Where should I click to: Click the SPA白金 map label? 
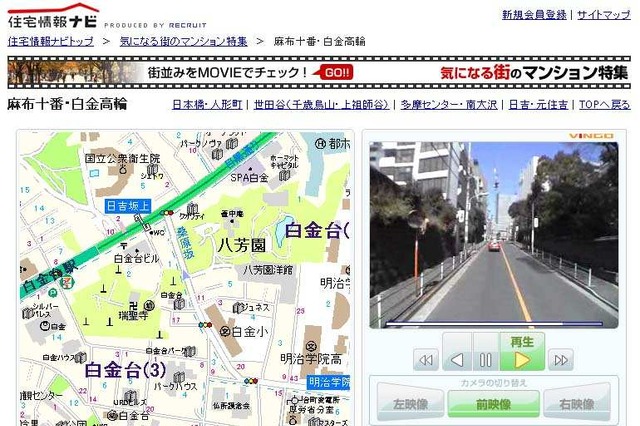point(249,178)
